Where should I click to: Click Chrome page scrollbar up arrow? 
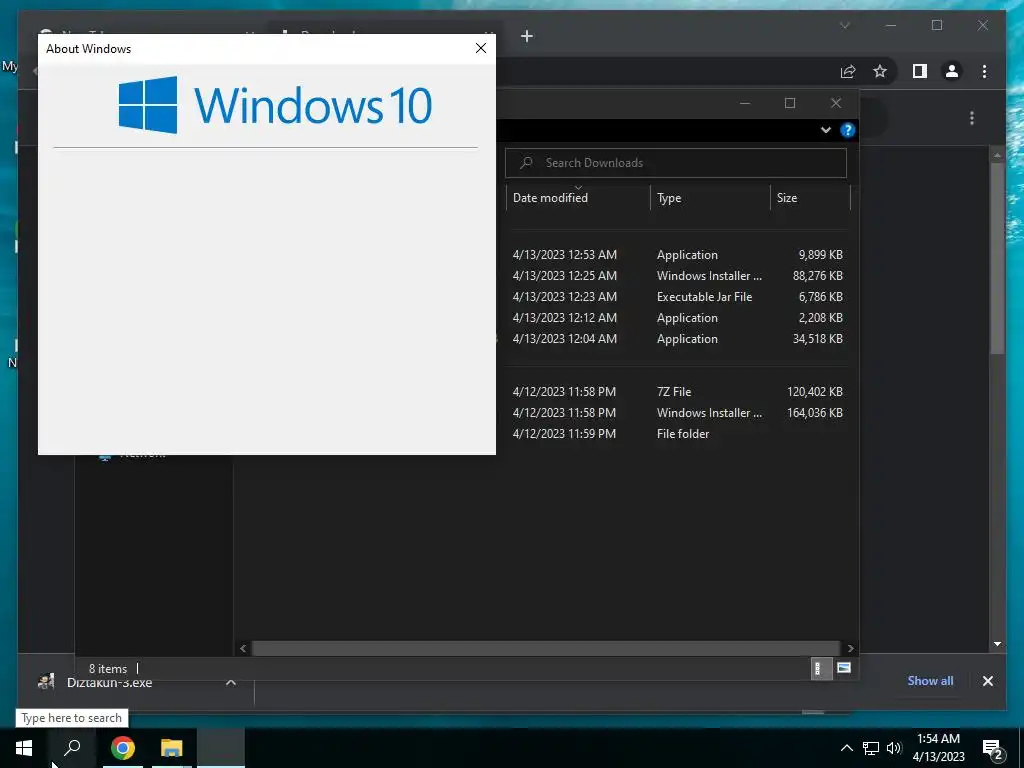coord(997,155)
